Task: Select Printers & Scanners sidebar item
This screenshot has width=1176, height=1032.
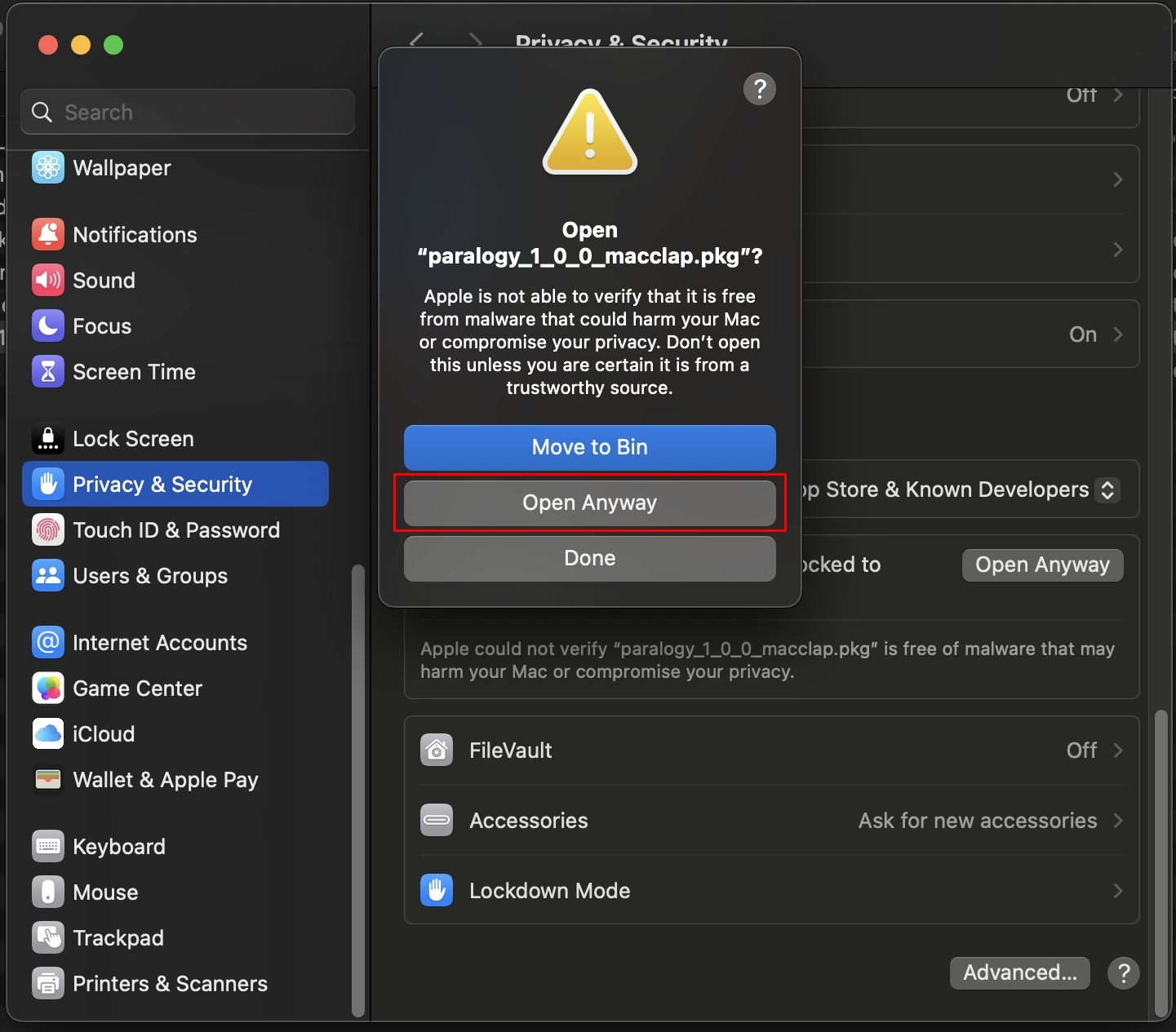Action: tap(175, 984)
